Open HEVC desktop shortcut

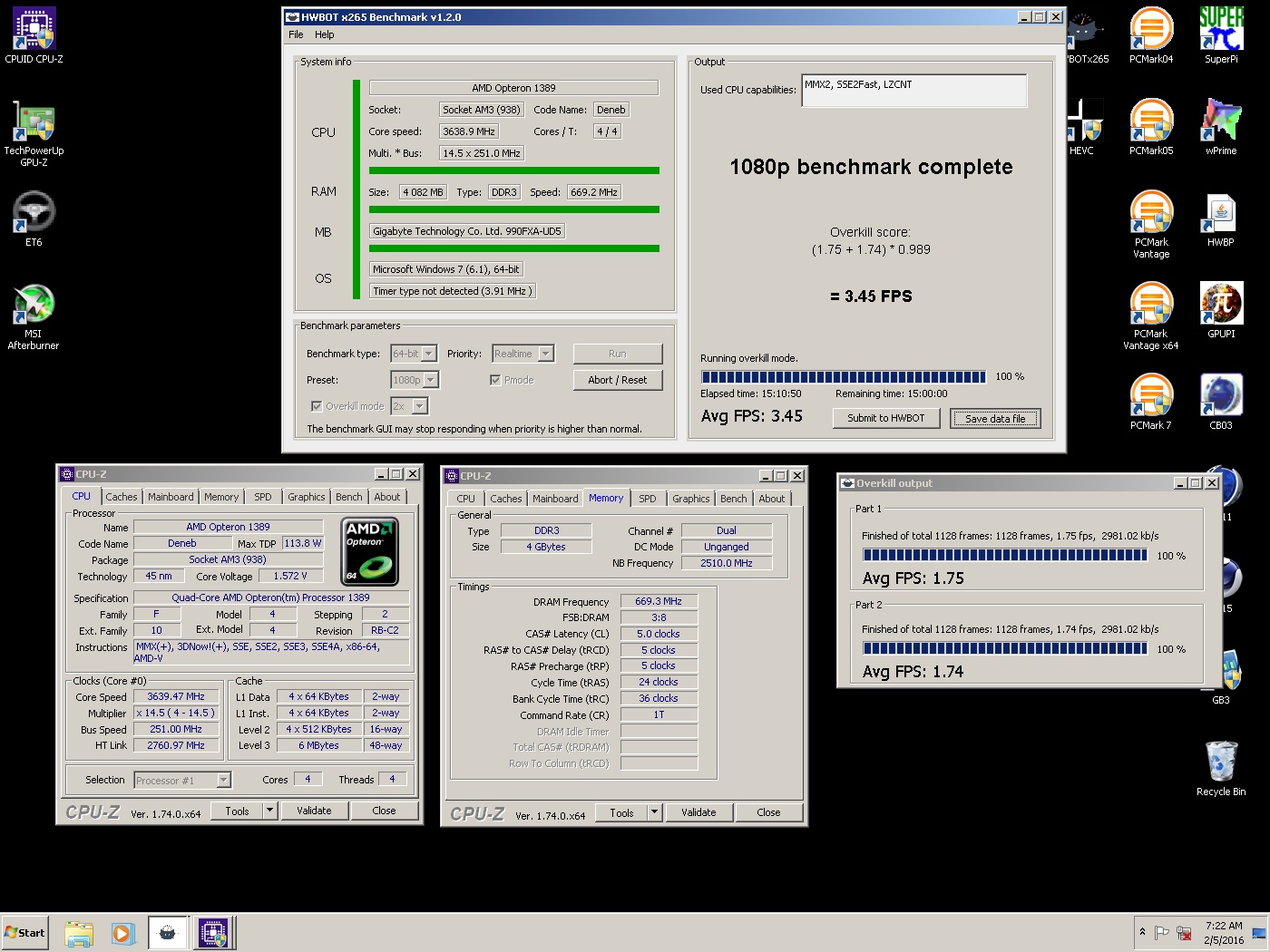(1085, 128)
